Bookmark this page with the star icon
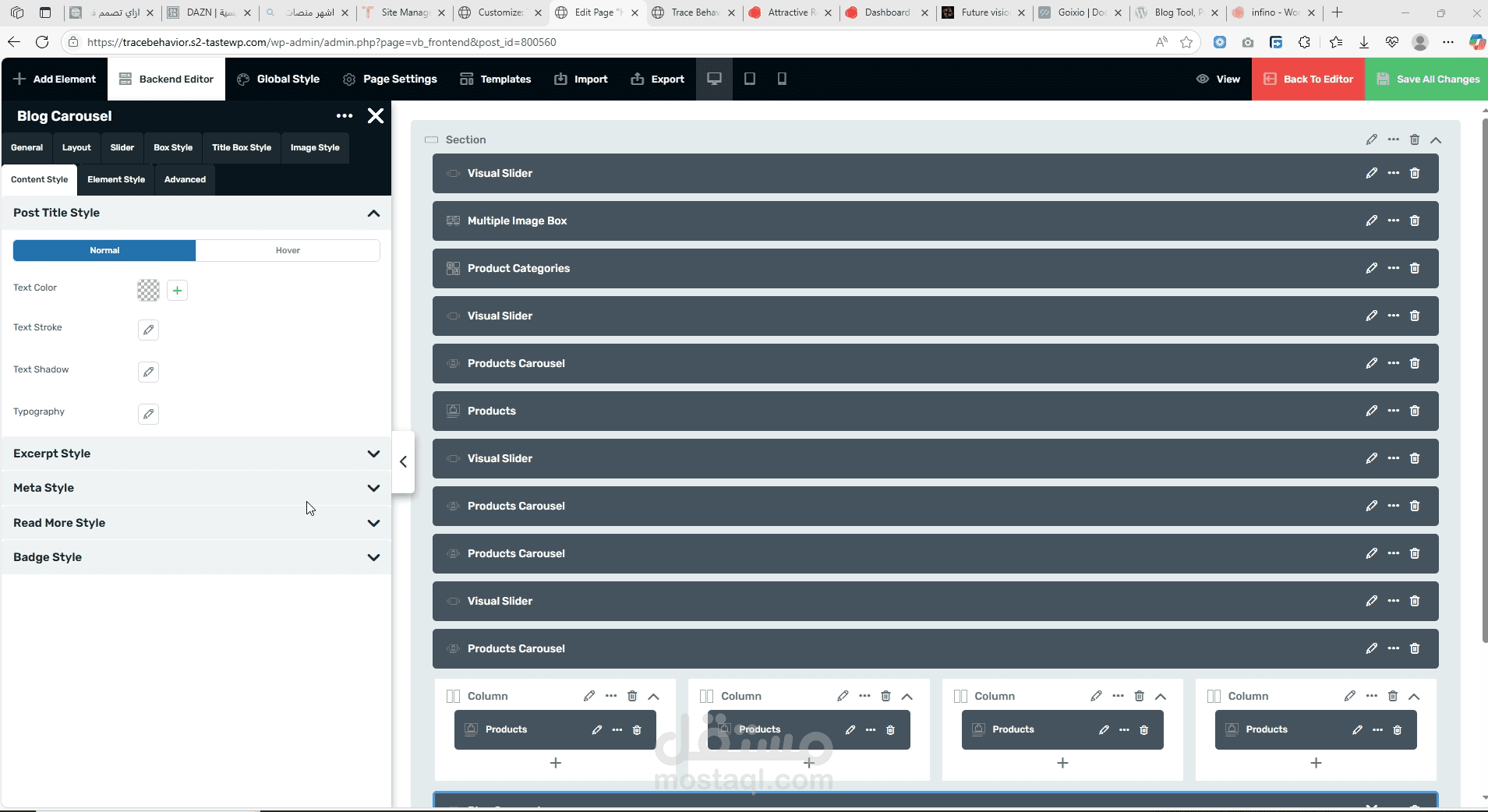The image size is (1488, 812). pos(1186,42)
